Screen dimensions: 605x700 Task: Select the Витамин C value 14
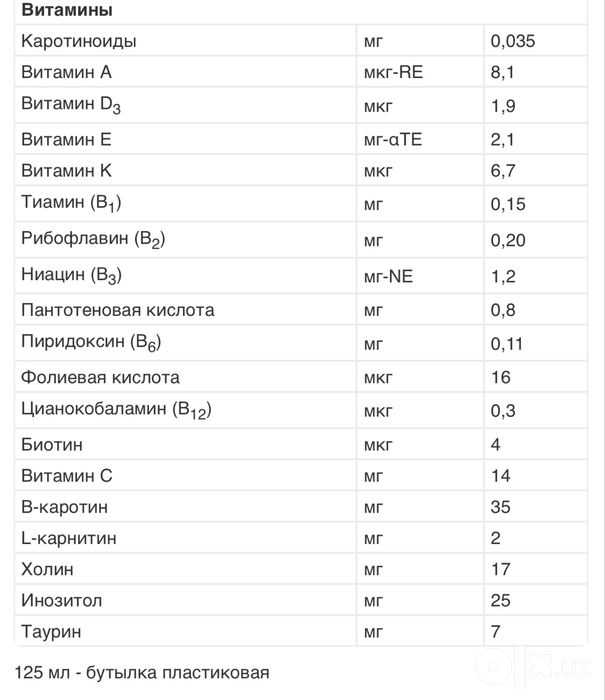click(501, 476)
